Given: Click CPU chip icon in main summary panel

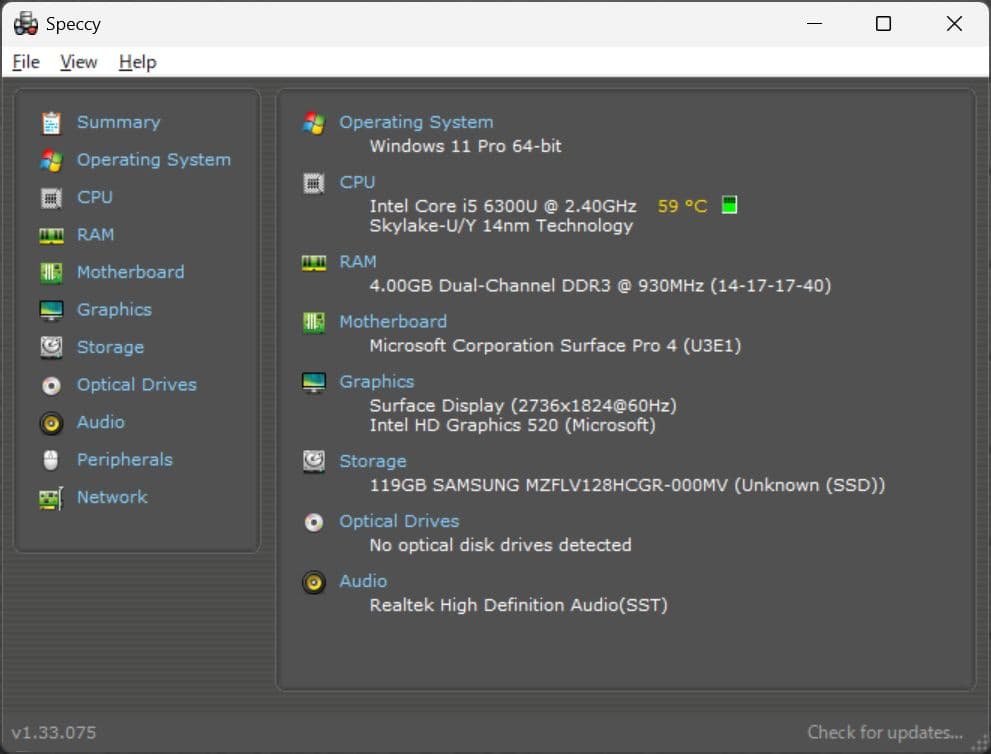Looking at the screenshot, I should click(313, 183).
